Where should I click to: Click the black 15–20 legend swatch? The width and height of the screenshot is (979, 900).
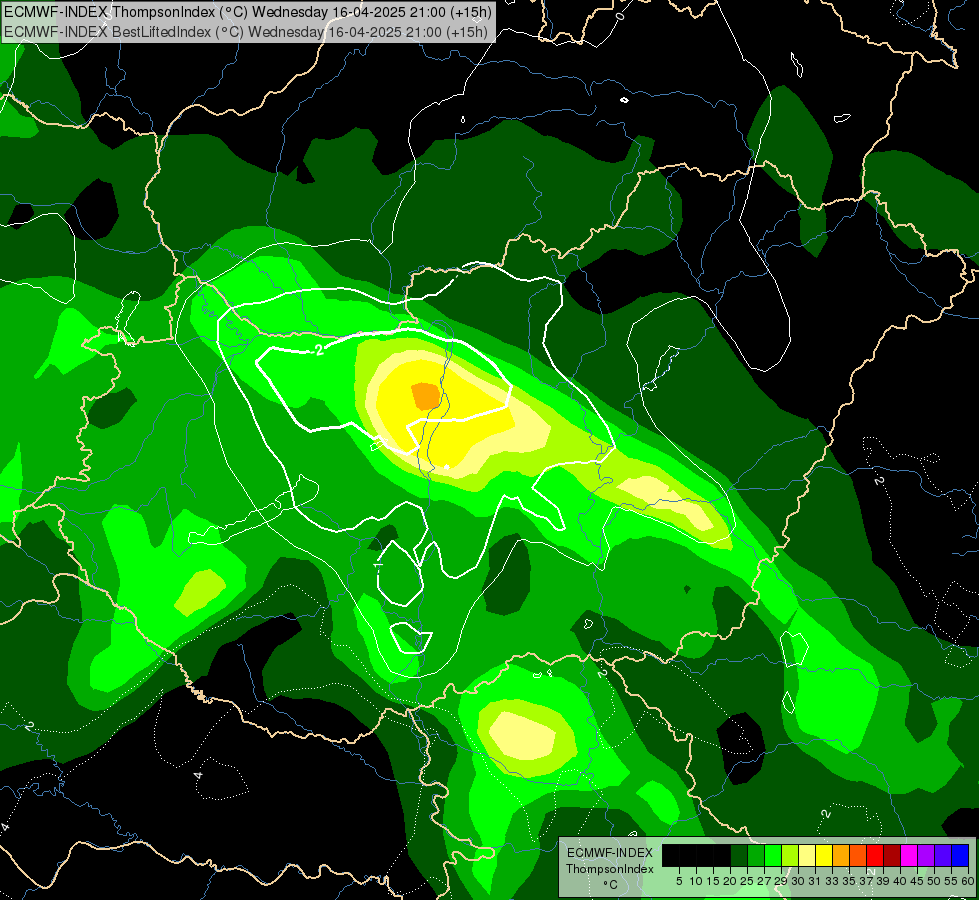point(722,855)
